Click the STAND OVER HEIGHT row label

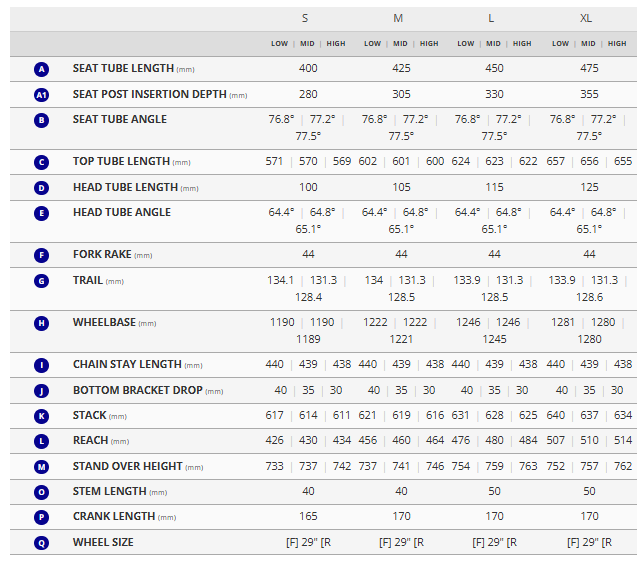click(x=127, y=466)
